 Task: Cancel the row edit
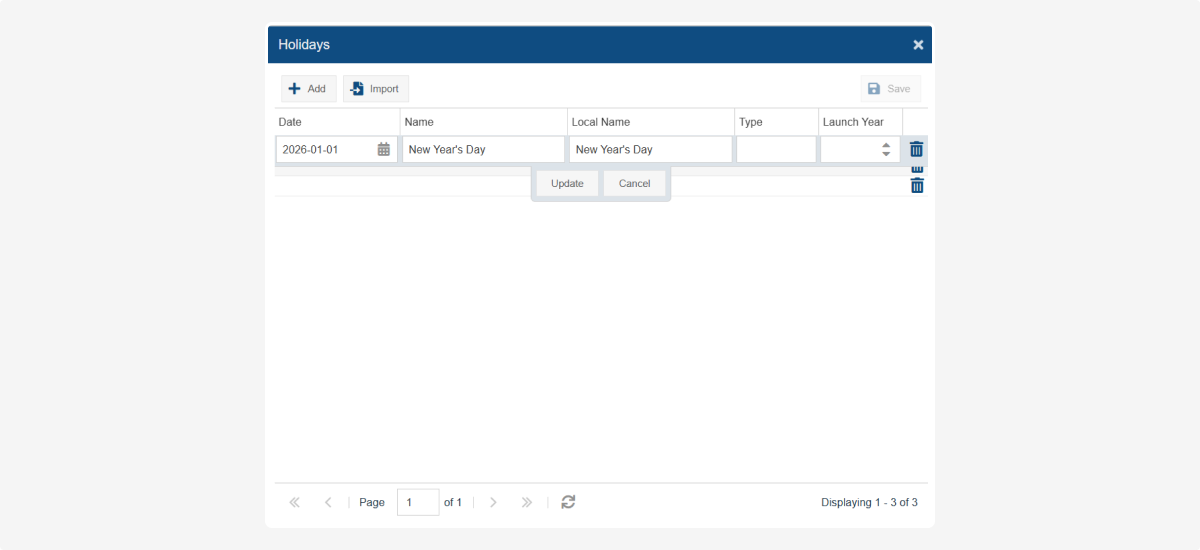pos(634,184)
